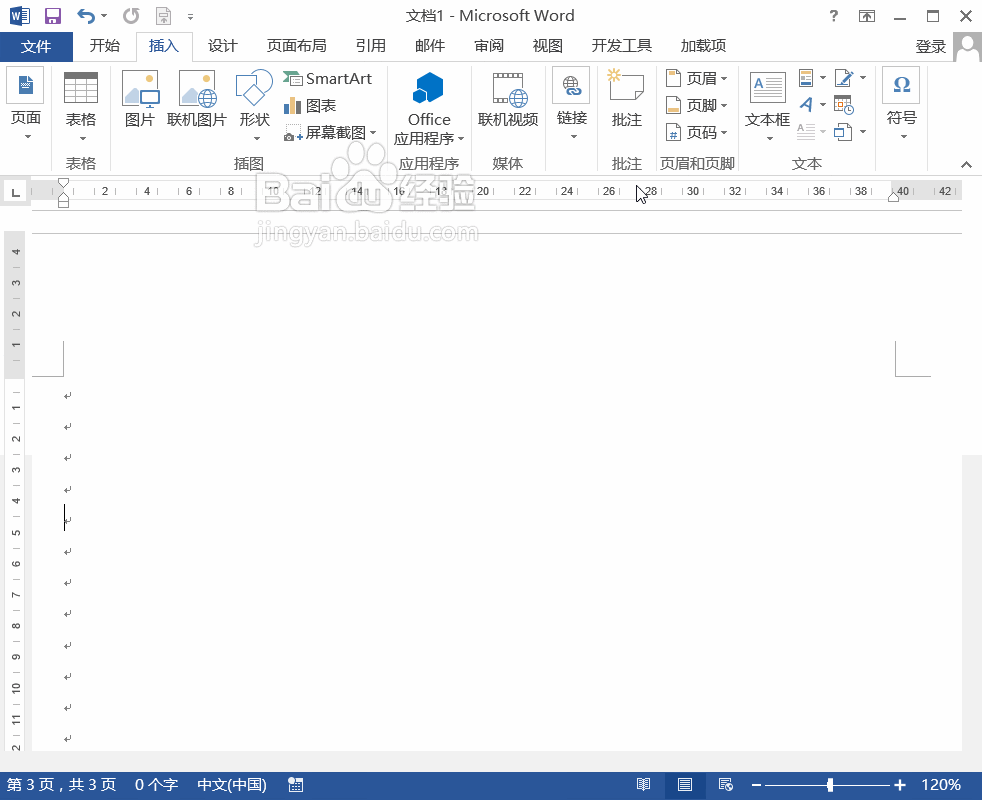Click the page count in status bar

coord(61,784)
